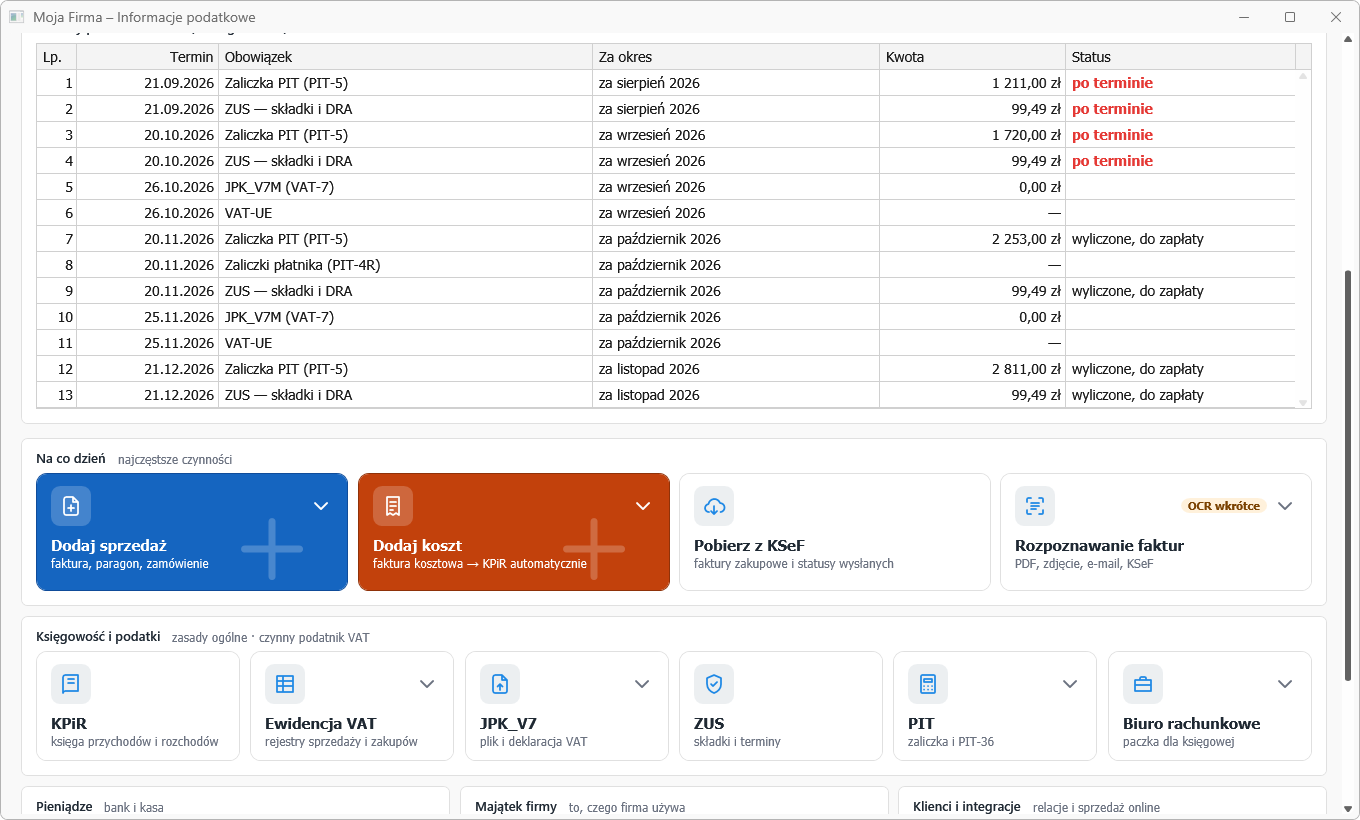Expand the Dodaj sprzedaż options chevron
1360x820 pixels.
[321, 506]
